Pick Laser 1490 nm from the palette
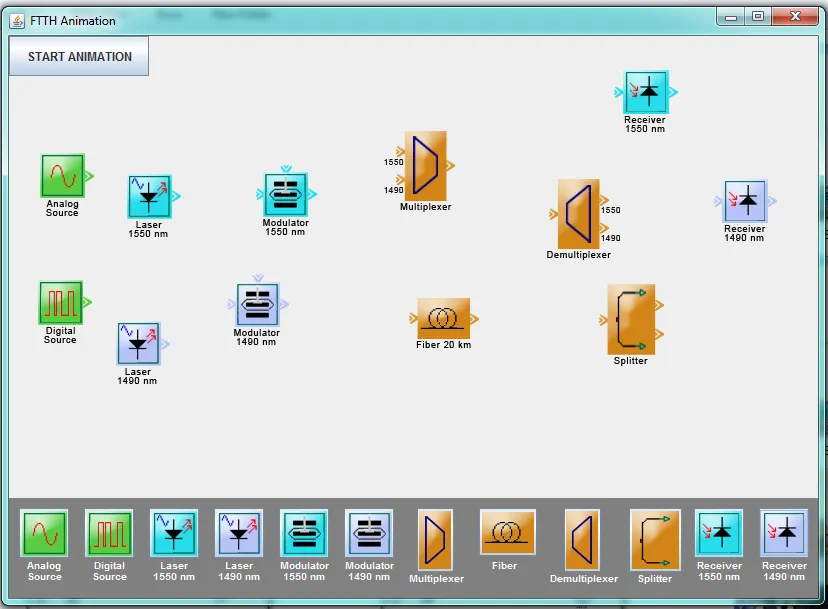This screenshot has width=828, height=609. (x=239, y=533)
